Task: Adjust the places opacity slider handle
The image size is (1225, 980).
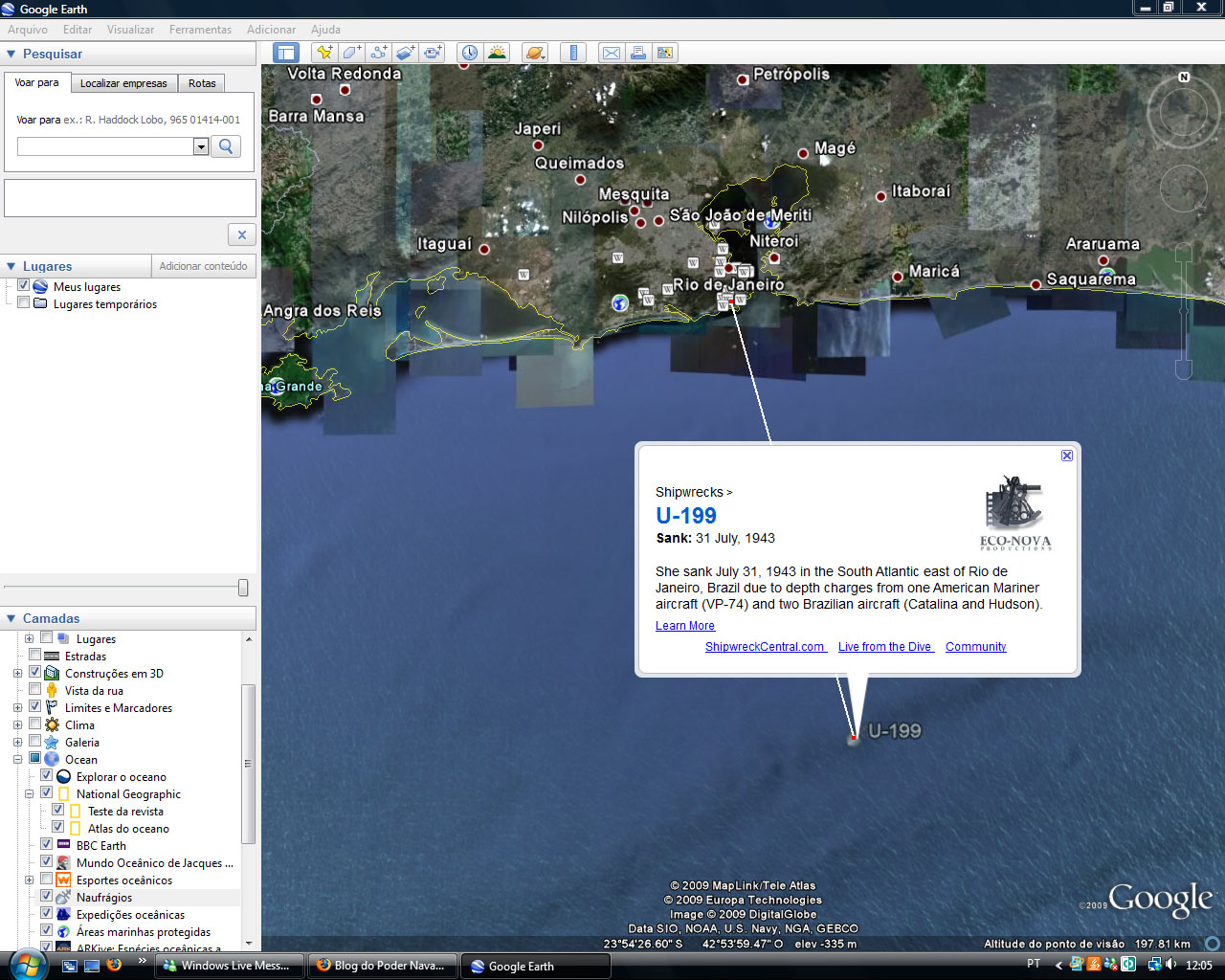Action: click(243, 588)
